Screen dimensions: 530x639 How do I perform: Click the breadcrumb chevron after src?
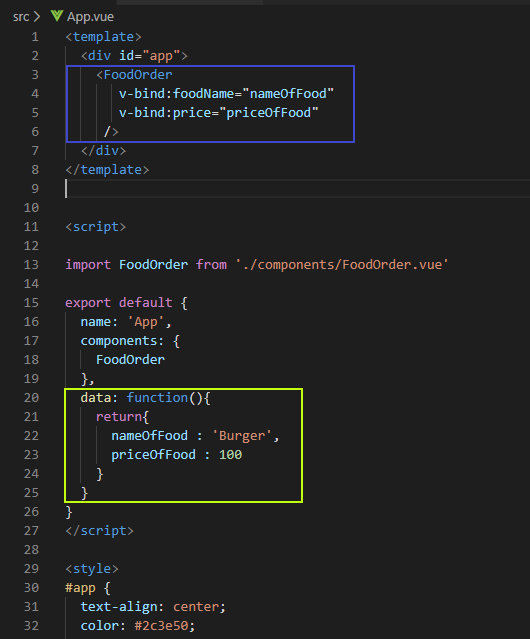pyautogui.click(x=37, y=17)
